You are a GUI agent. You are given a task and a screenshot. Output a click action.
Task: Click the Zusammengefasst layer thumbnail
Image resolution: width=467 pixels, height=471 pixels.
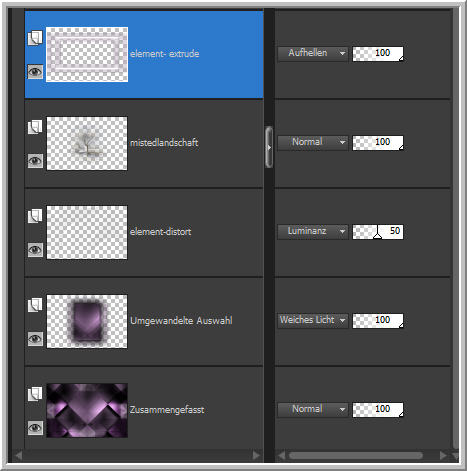(87, 410)
